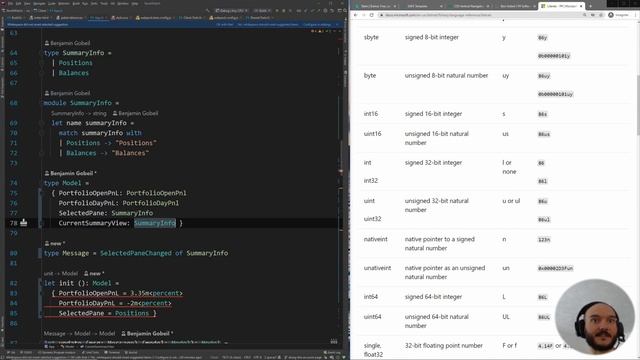Click 'uint16' type in the literals table
This screenshot has width=640, height=360.
click(x=372, y=133)
